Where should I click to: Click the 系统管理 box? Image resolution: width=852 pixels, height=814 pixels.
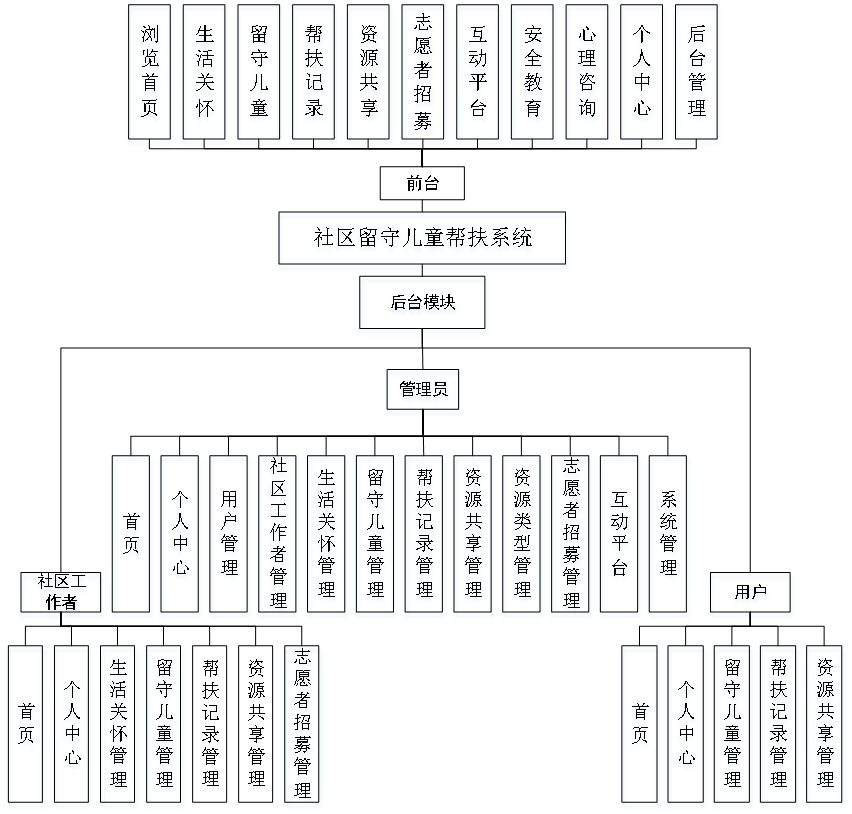point(668,534)
